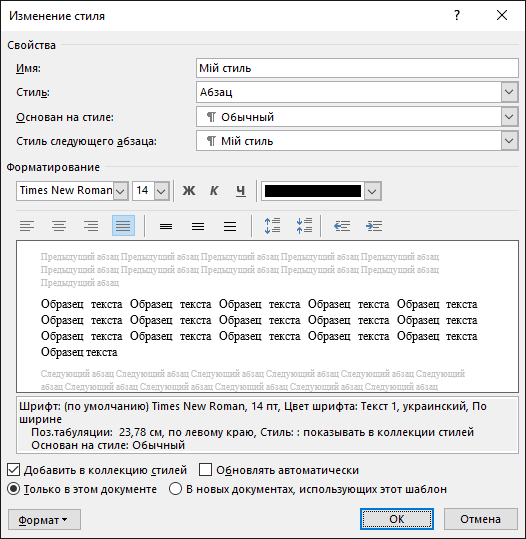This screenshot has width=526, height=539.
Task: Select center alignment icon
Action: 59,226
